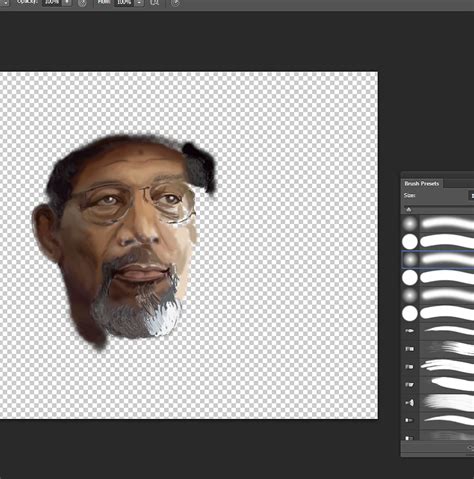Image resolution: width=474 pixels, height=479 pixels.
Task: Click the Flow value field in options bar
Action: pyautogui.click(x=124, y=3)
